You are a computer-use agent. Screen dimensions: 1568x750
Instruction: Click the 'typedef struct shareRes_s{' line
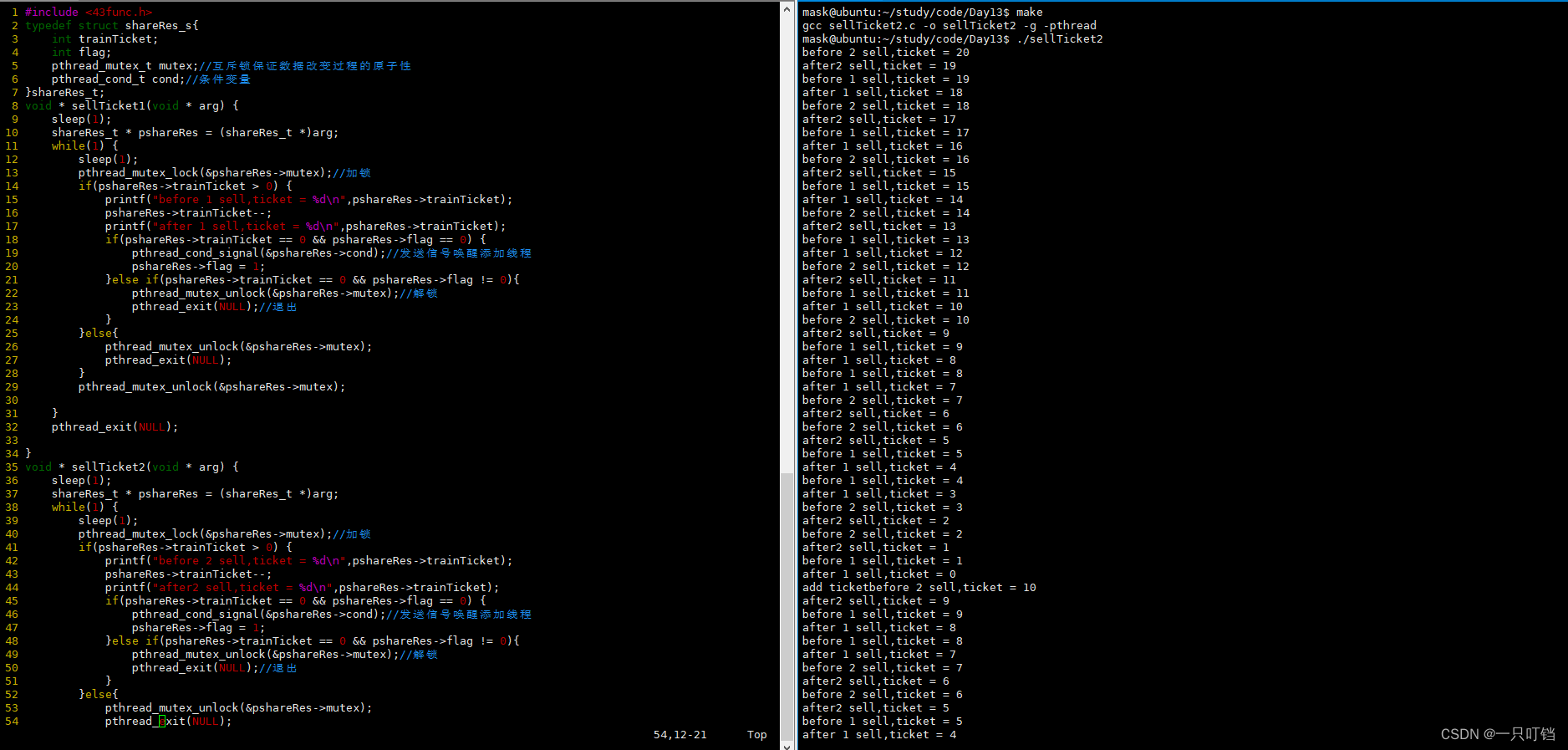(x=112, y=25)
